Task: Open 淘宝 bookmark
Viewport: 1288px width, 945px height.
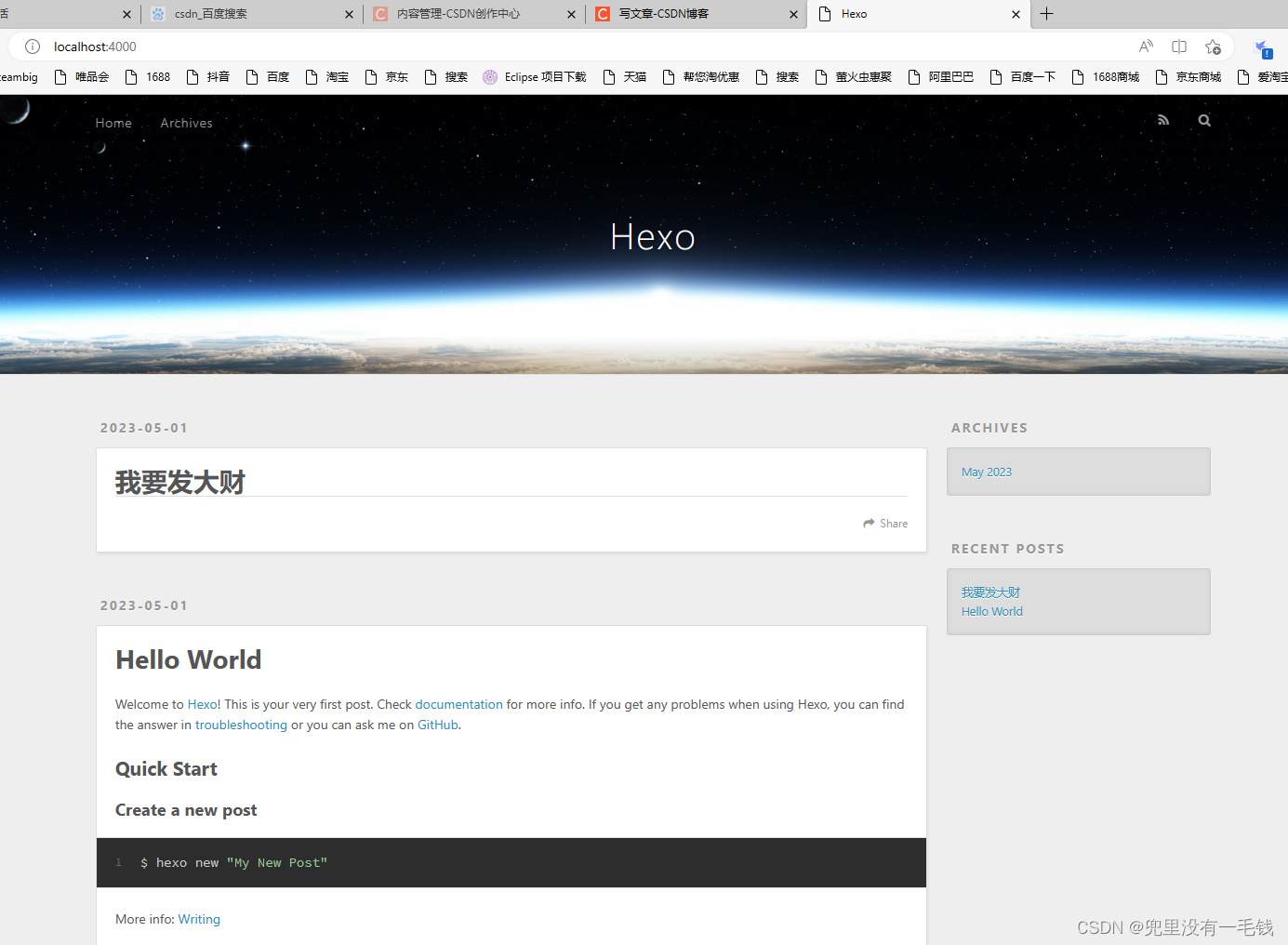Action: (327, 77)
